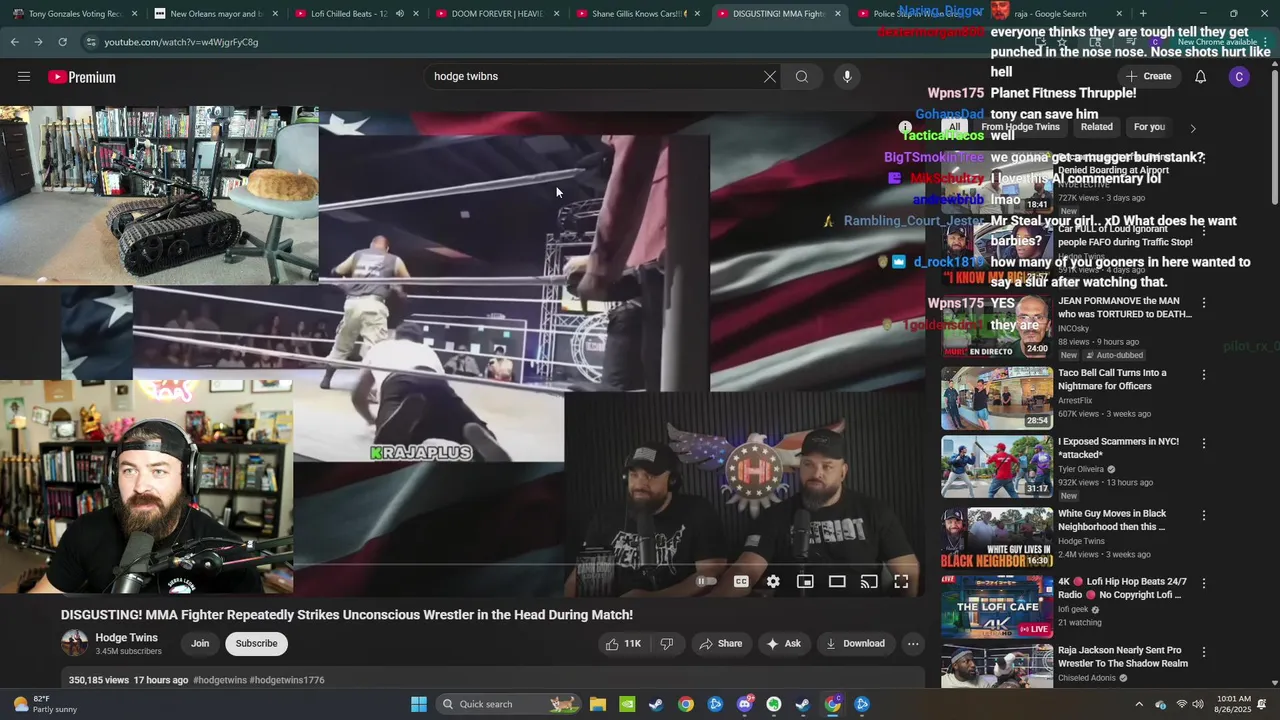
Task: Select the Related filter chip
Action: click(1096, 127)
